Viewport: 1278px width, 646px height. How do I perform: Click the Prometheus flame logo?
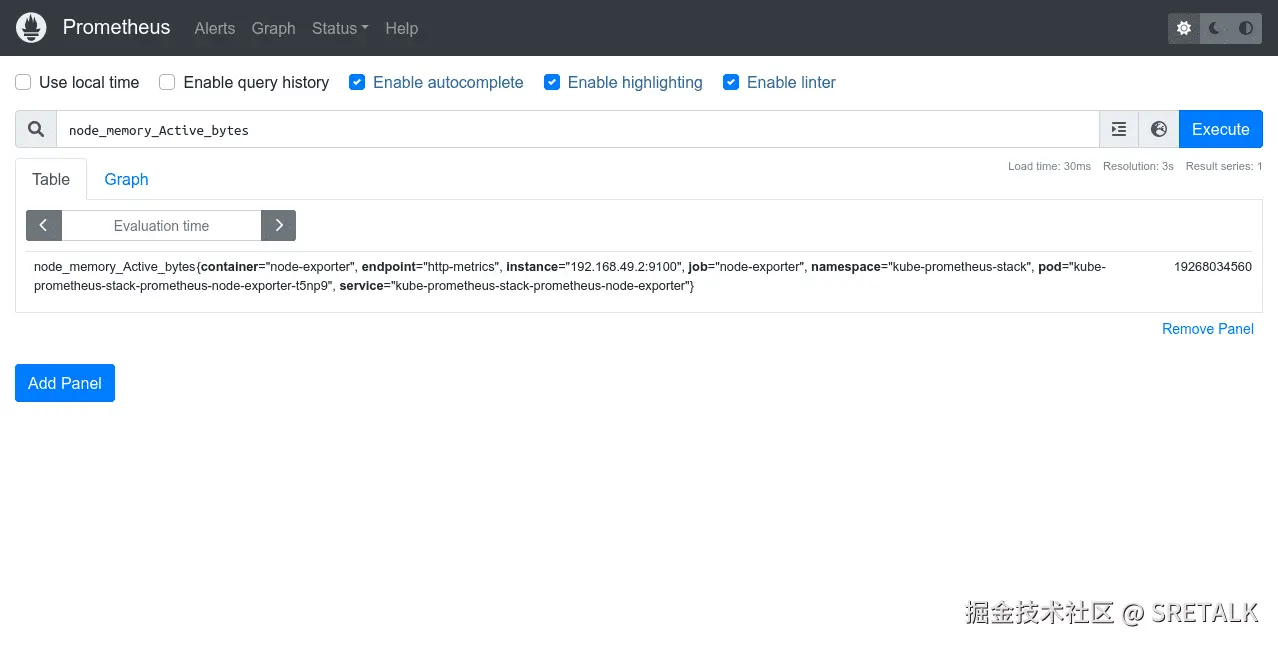[x=31, y=28]
